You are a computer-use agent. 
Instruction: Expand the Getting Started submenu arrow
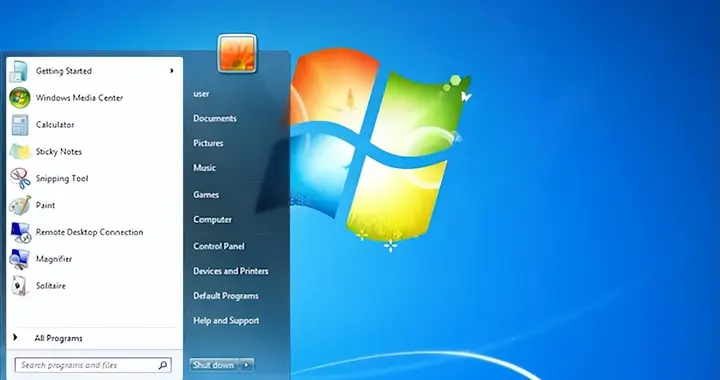point(172,71)
